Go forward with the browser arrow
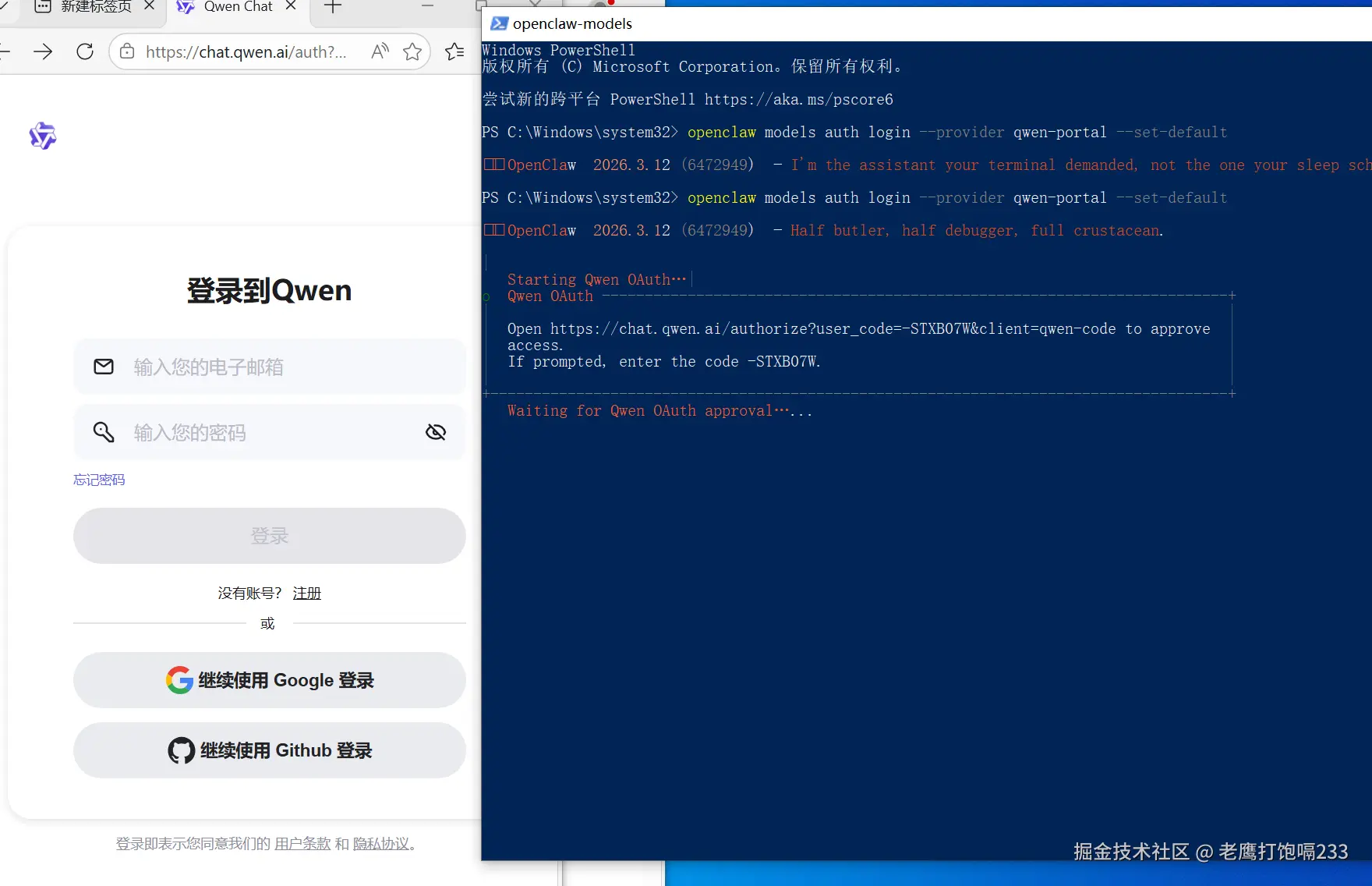Viewport: 1372px width, 886px height. click(x=44, y=51)
